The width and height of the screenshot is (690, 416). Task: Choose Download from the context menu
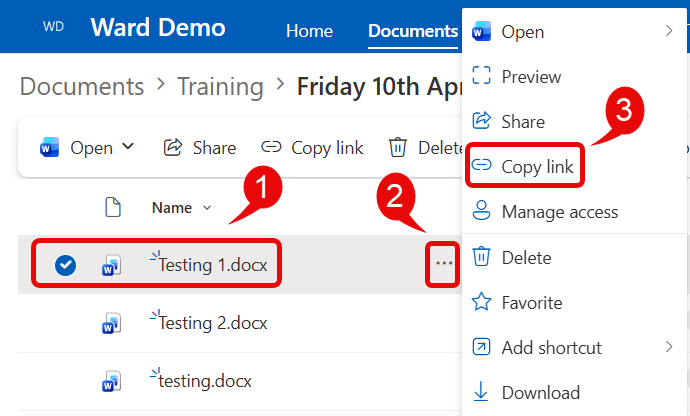coord(539,393)
